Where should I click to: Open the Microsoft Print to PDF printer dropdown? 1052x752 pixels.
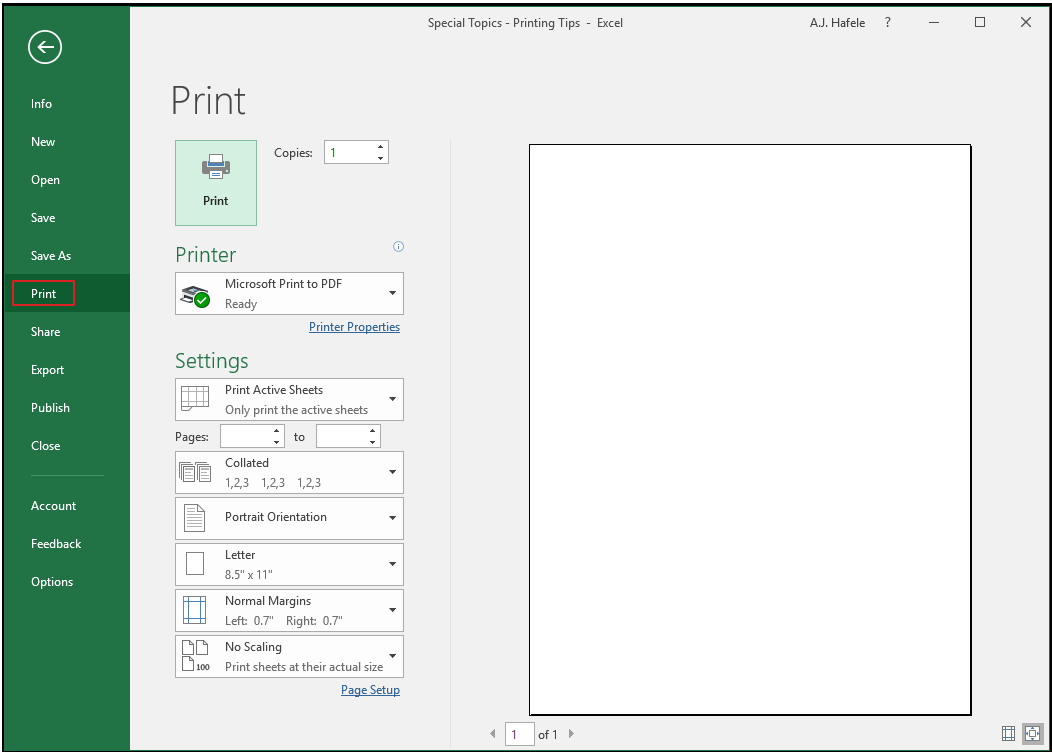click(x=289, y=293)
